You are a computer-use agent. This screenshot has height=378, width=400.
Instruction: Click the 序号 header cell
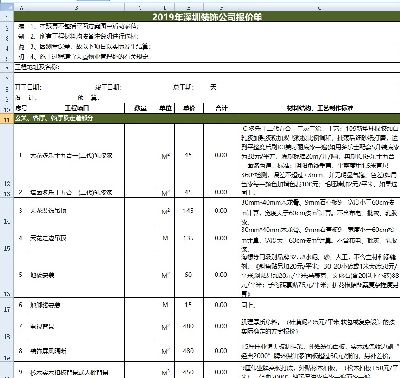pyautogui.click(x=21, y=108)
